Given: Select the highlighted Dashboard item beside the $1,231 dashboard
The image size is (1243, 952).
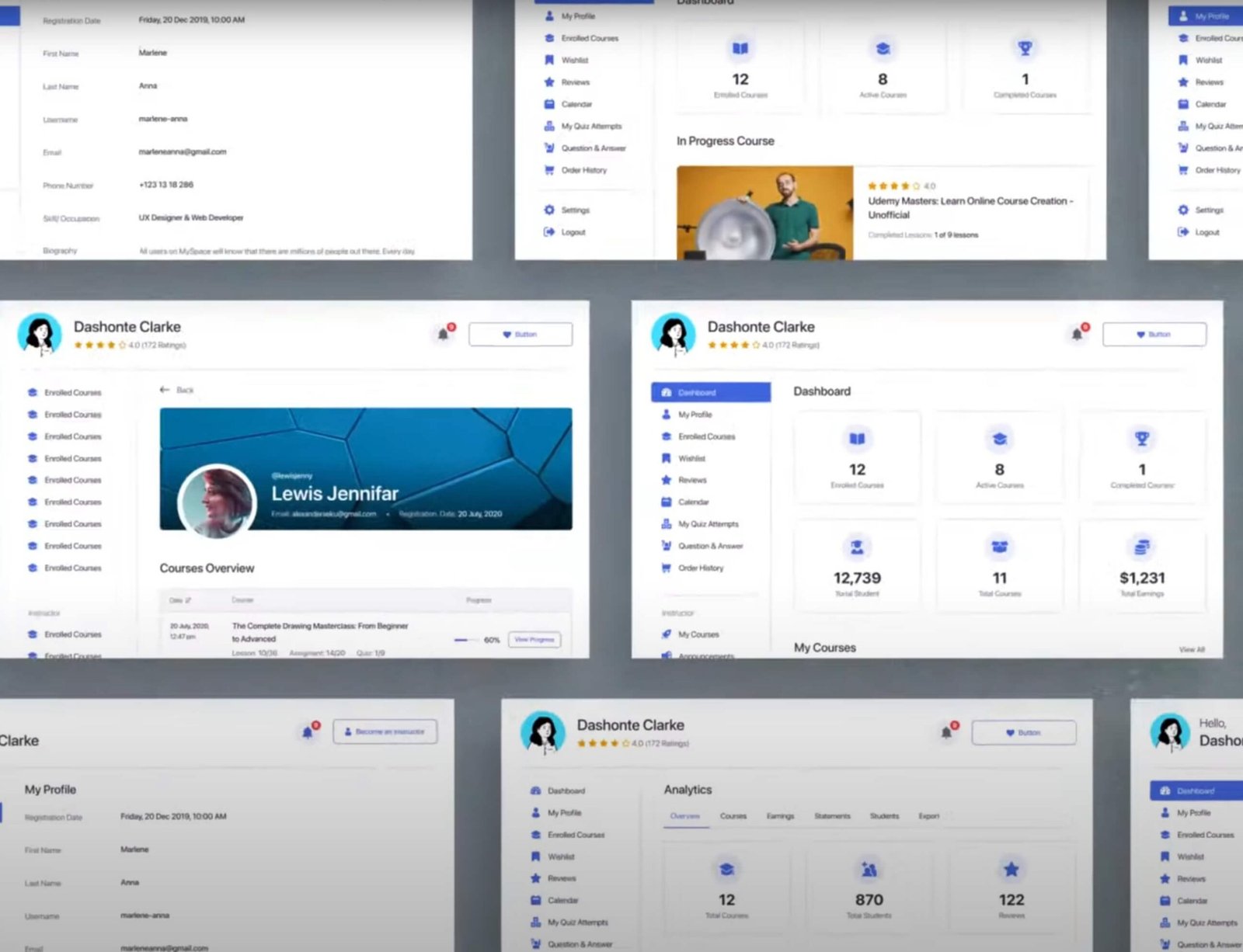Looking at the screenshot, I should (x=711, y=392).
